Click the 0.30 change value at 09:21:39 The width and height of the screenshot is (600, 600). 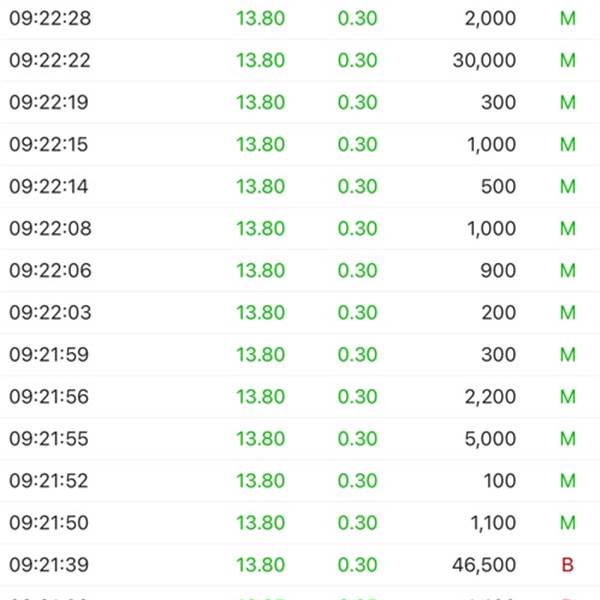358,565
